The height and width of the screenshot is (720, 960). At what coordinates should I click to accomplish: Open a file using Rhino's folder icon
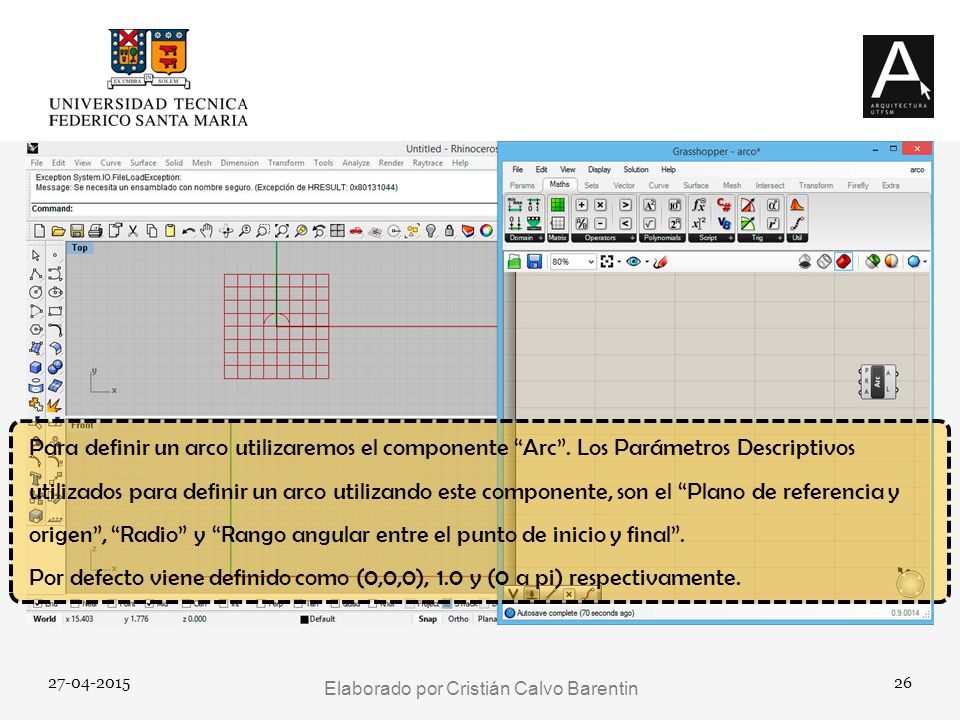(58, 231)
